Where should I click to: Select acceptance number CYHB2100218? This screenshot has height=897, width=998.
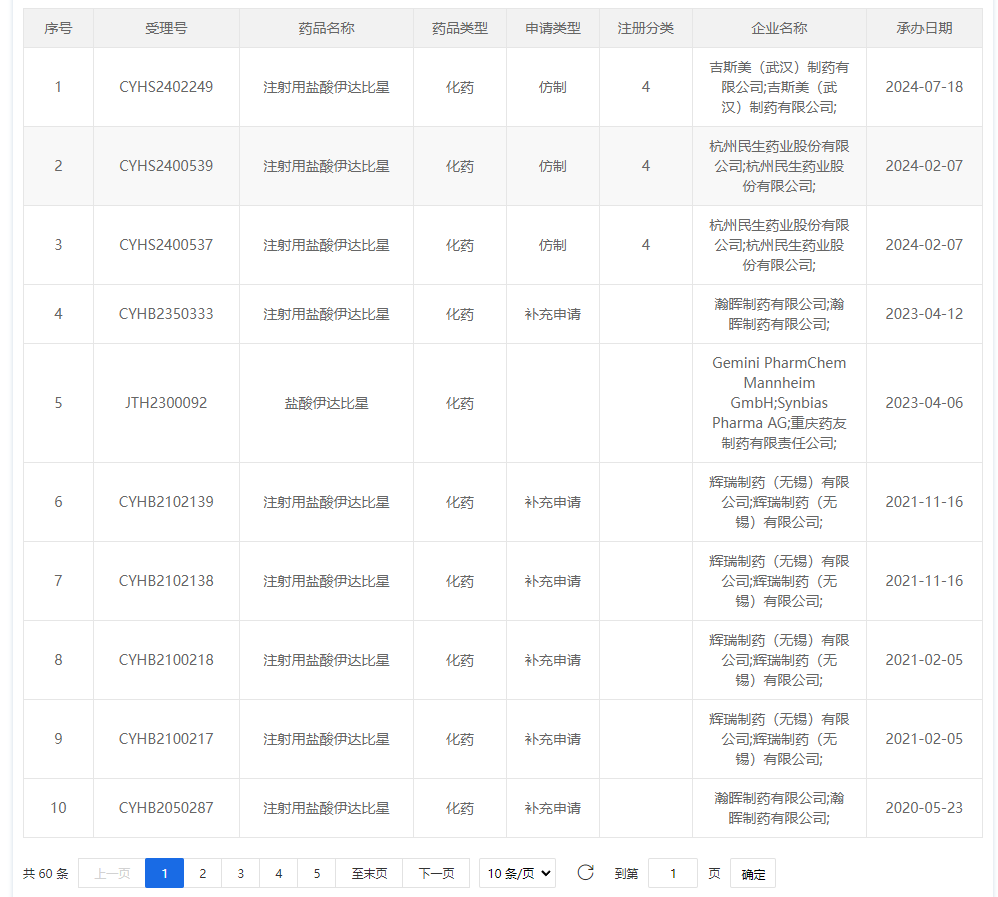click(x=166, y=660)
